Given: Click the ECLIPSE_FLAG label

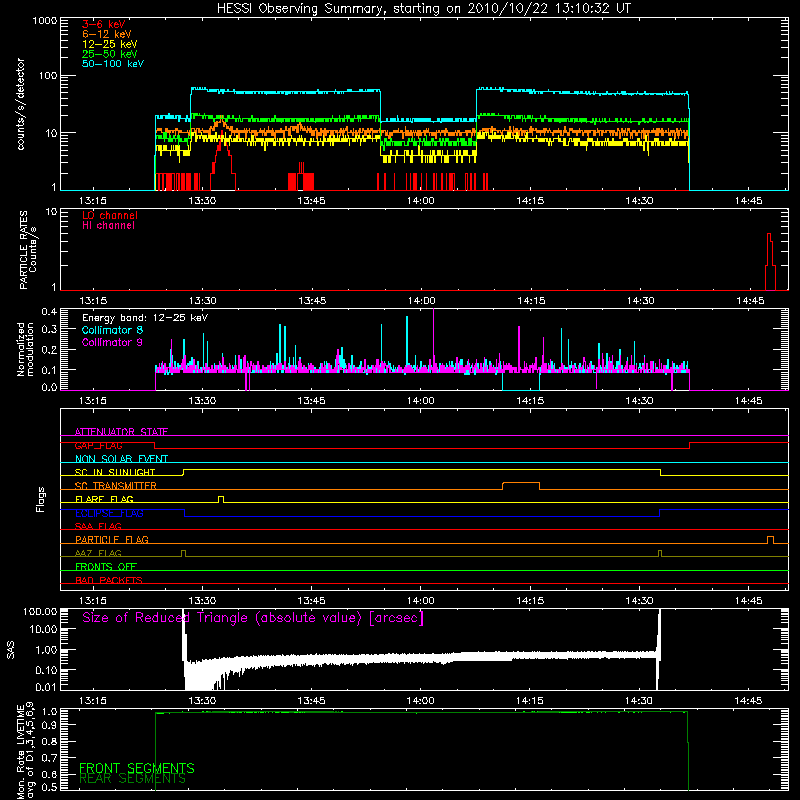Looking at the screenshot, I should pyautogui.click(x=109, y=513).
